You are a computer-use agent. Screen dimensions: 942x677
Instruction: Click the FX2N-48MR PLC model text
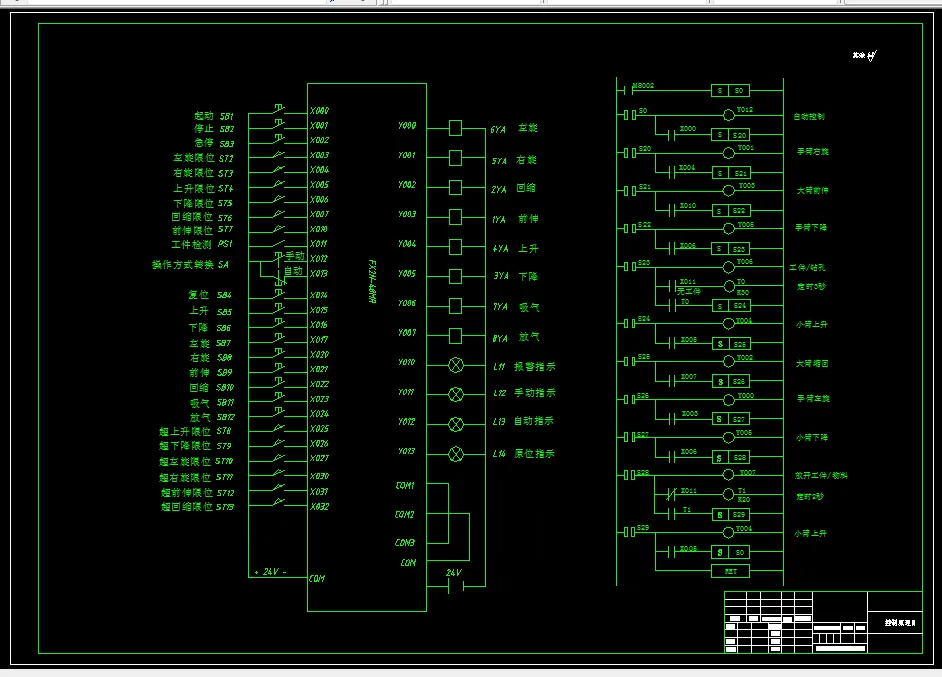(x=372, y=281)
